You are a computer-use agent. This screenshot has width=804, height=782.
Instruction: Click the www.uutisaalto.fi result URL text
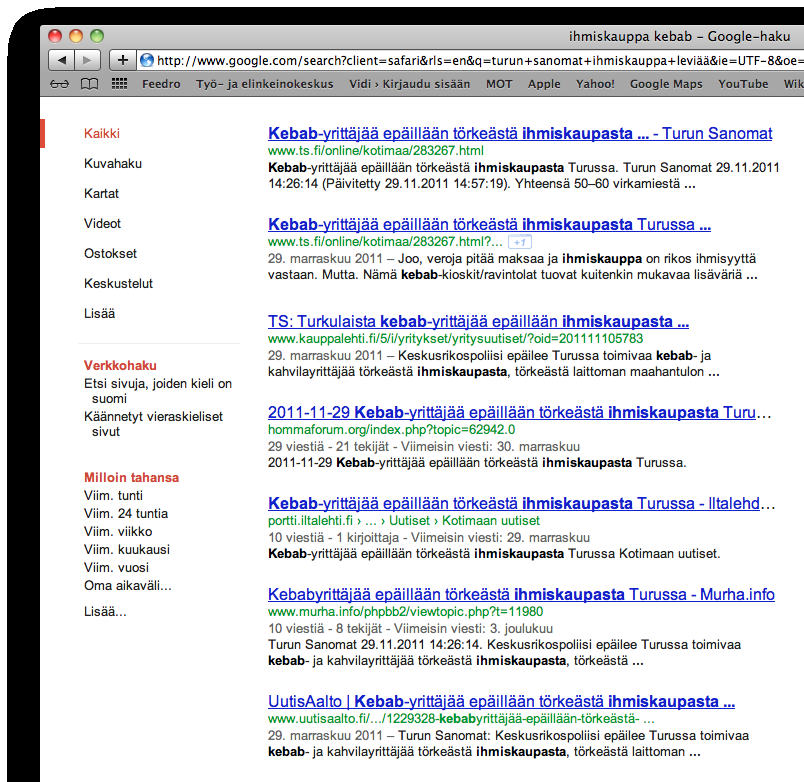click(x=461, y=719)
